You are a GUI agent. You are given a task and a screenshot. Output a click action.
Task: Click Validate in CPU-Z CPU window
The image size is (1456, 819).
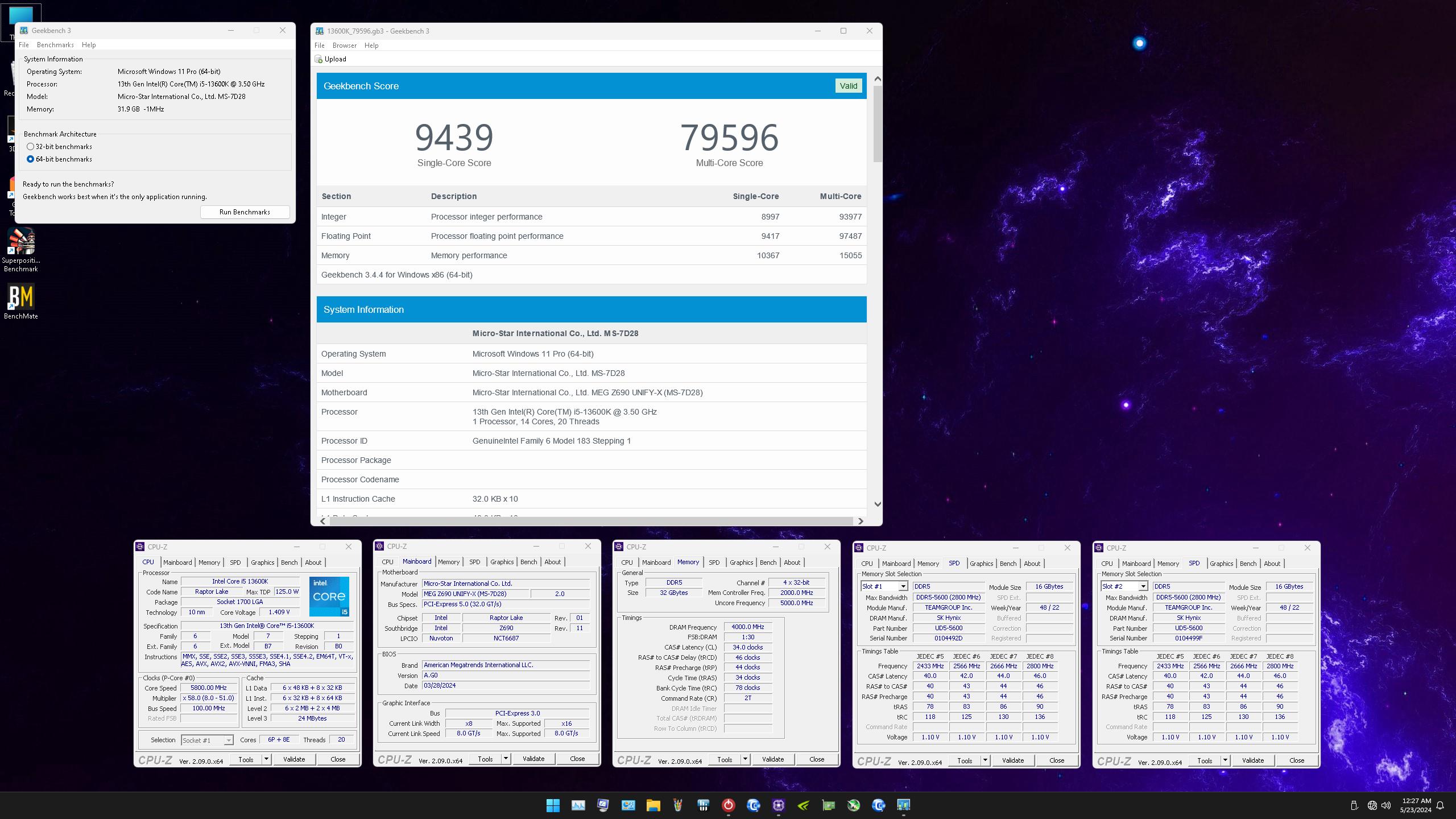tap(294, 759)
